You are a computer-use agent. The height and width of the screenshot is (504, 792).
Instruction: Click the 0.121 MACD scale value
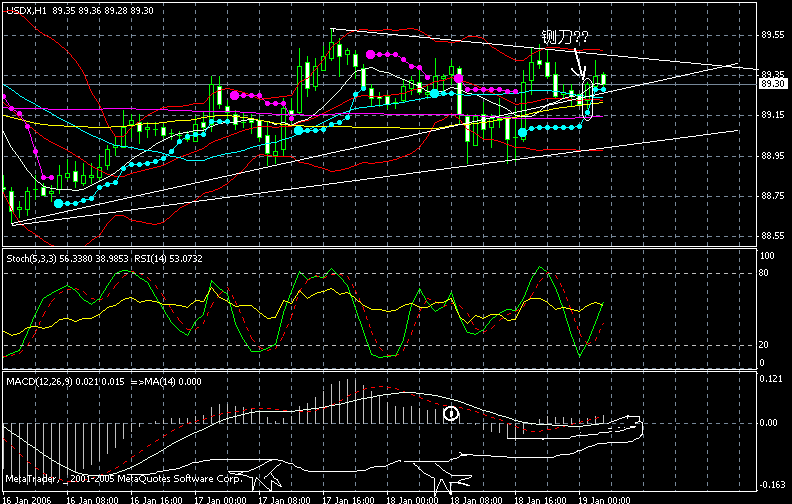click(771, 379)
